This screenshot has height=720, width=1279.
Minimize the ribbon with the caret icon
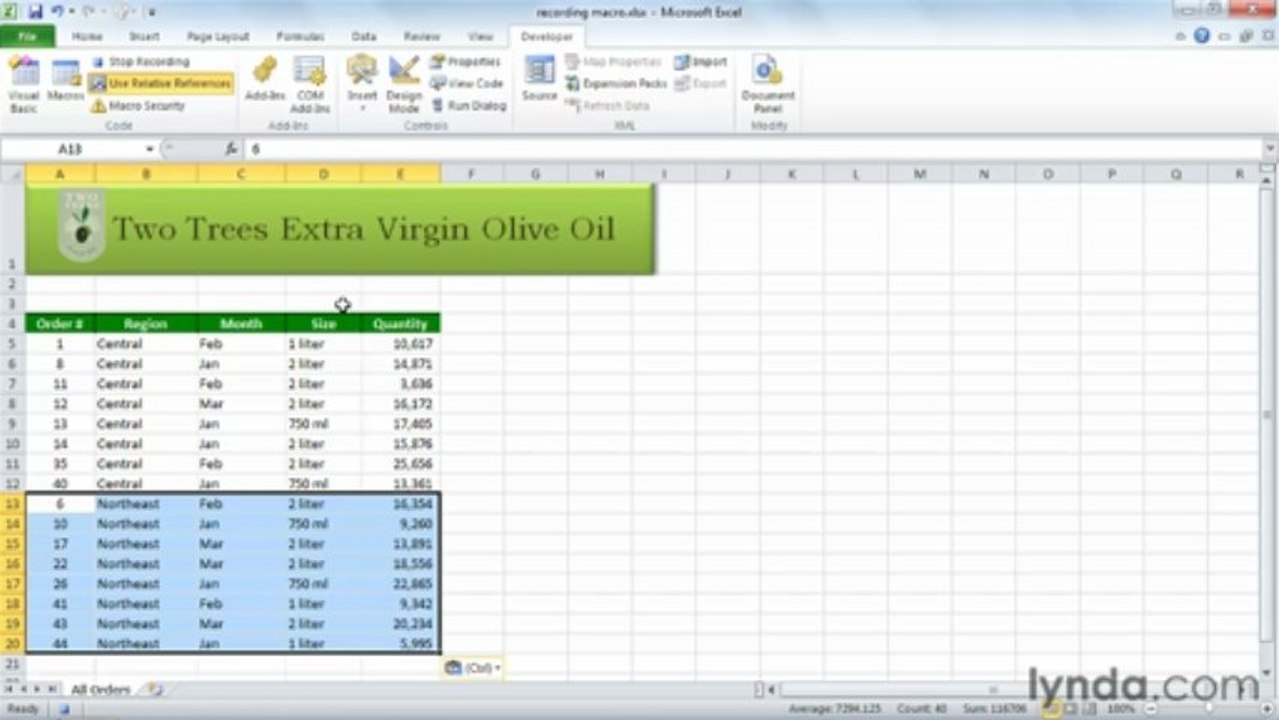click(x=1182, y=36)
